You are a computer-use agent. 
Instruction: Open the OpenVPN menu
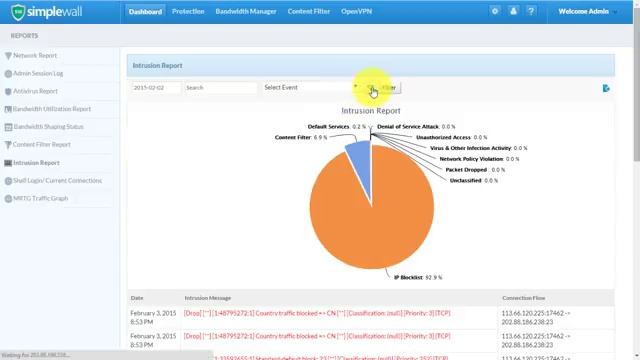356,11
